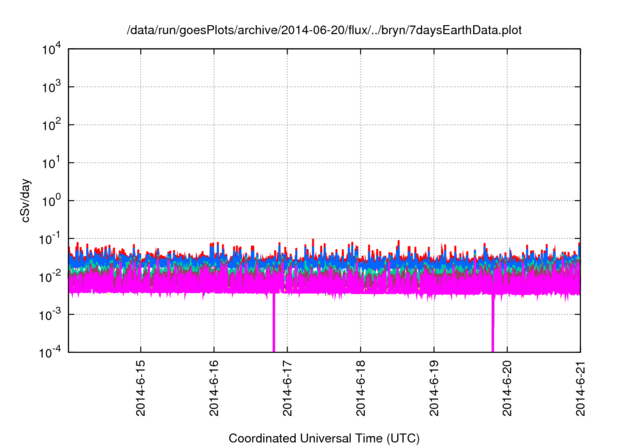The height and width of the screenshot is (448, 640).
Task: Click the plot title file path
Action: tap(324, 30)
